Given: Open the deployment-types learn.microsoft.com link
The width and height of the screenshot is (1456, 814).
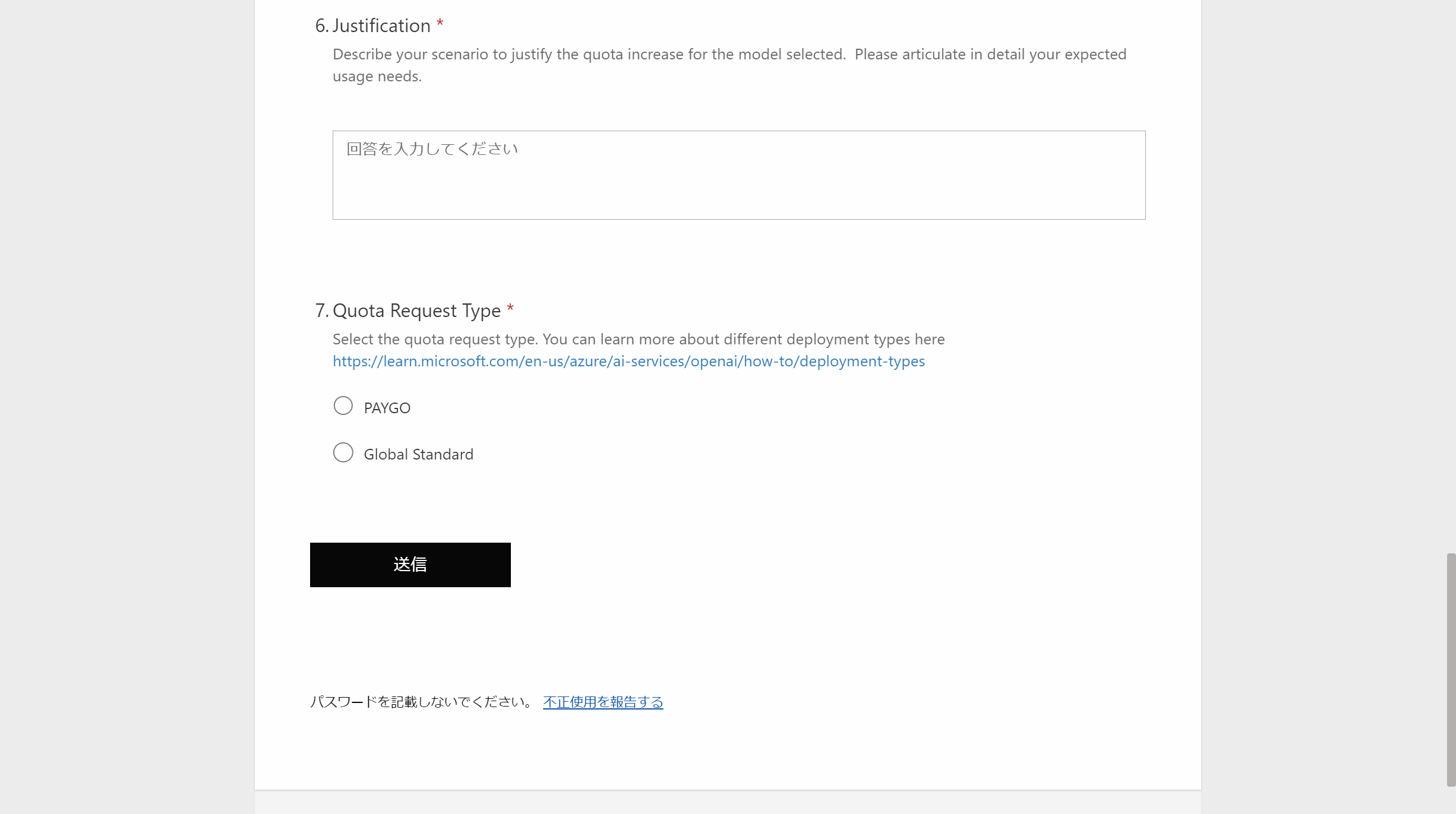Looking at the screenshot, I should (628, 361).
